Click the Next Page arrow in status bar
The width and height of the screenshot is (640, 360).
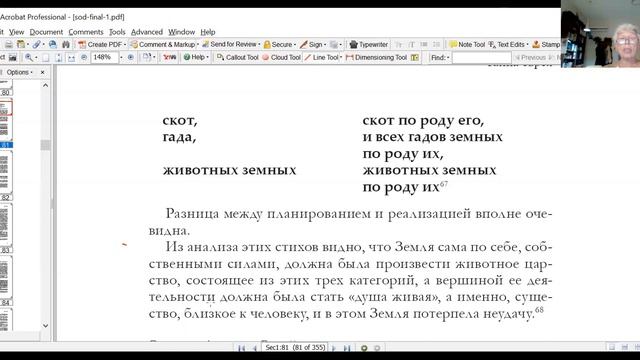tap(334, 348)
